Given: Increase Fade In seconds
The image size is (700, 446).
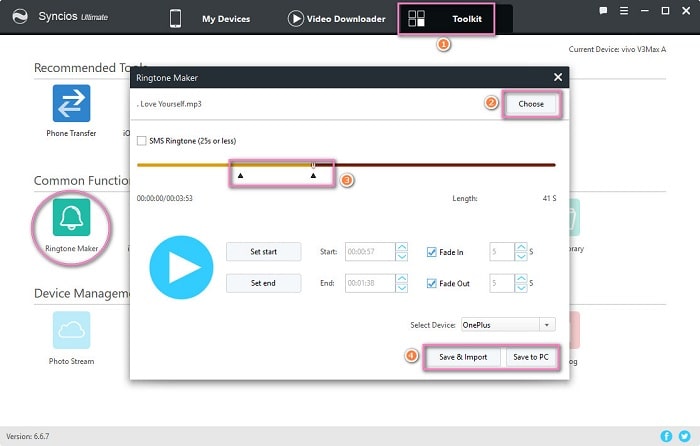Looking at the screenshot, I should [x=521, y=247].
